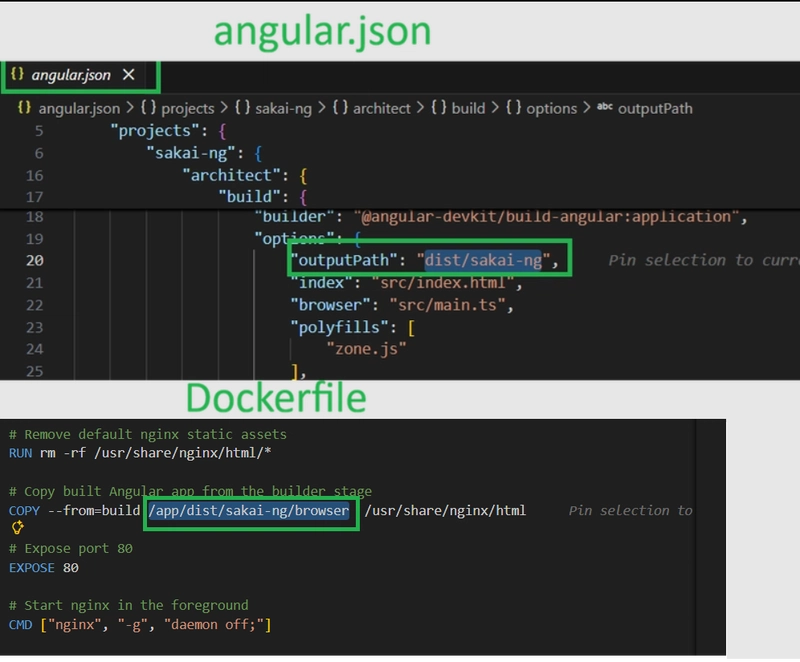This screenshot has height=662, width=800.
Task: Click the src/main.ts value
Action: pos(447,305)
